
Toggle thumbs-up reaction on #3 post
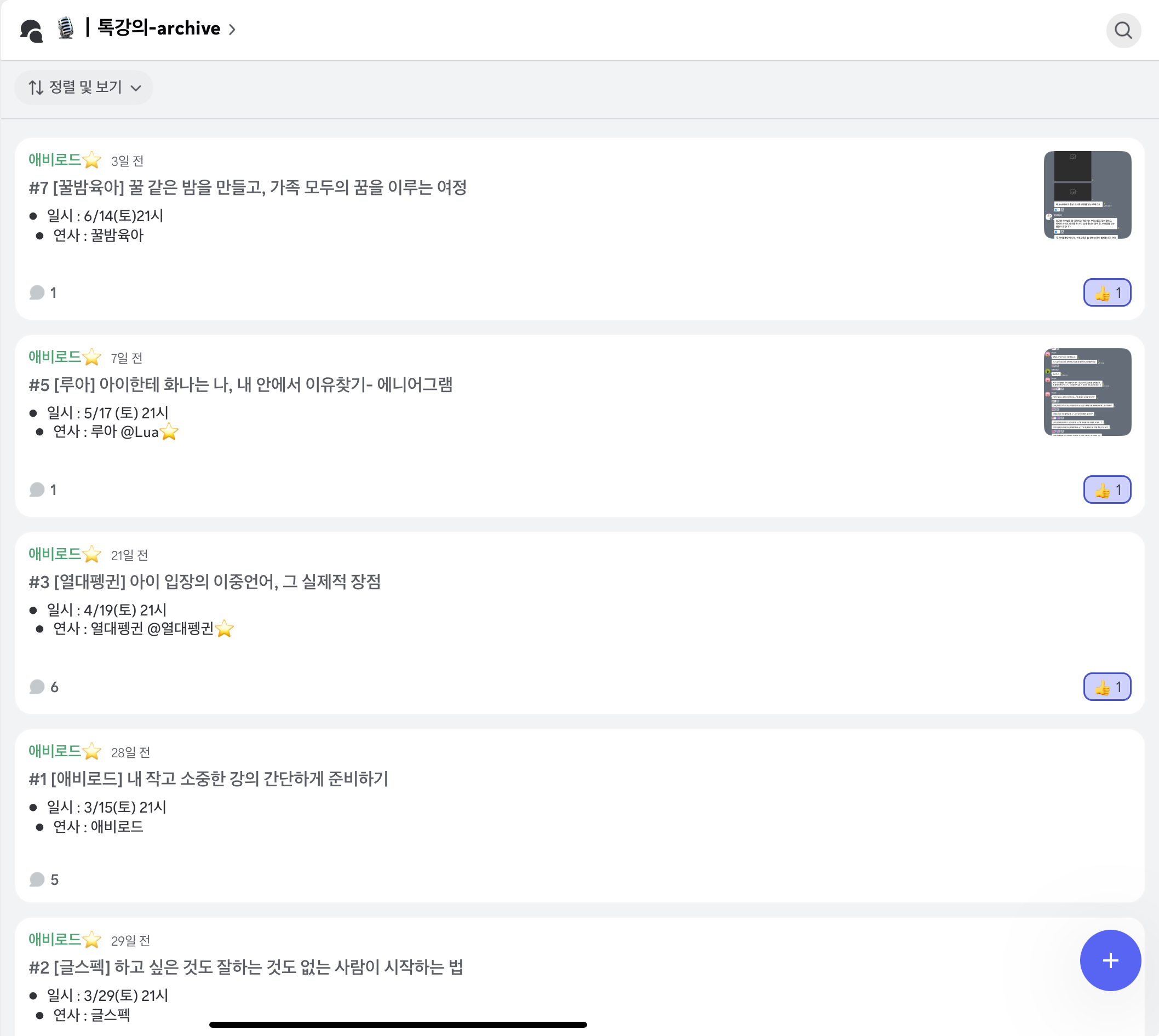click(1106, 687)
